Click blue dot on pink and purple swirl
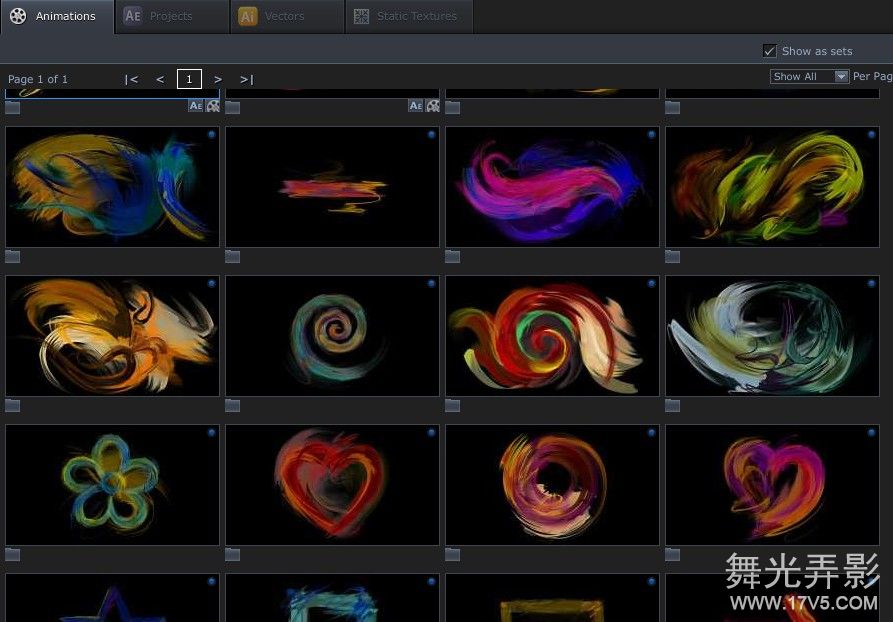 click(651, 134)
